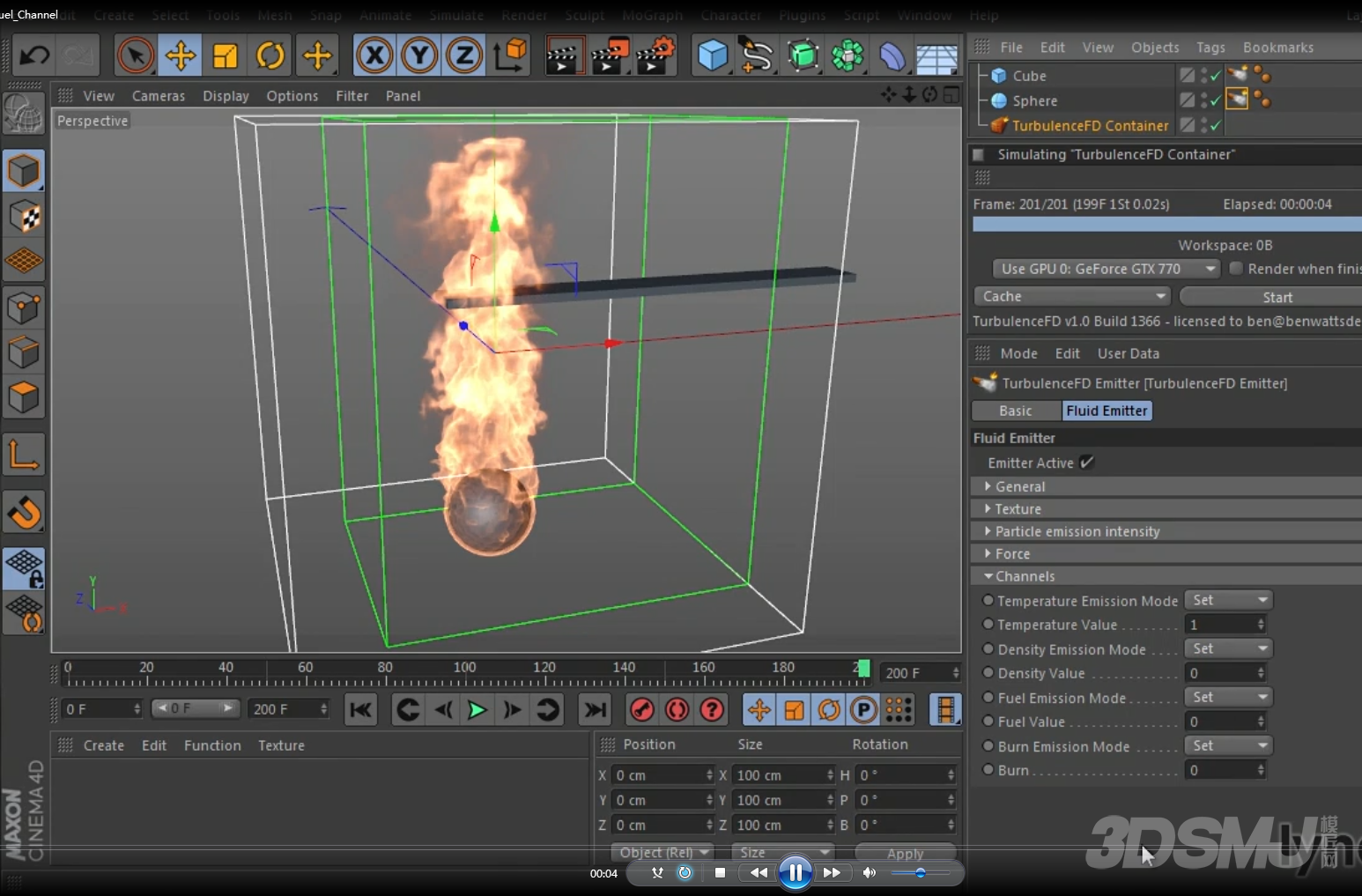
Task: Toggle Y axis lock
Action: [x=419, y=56]
